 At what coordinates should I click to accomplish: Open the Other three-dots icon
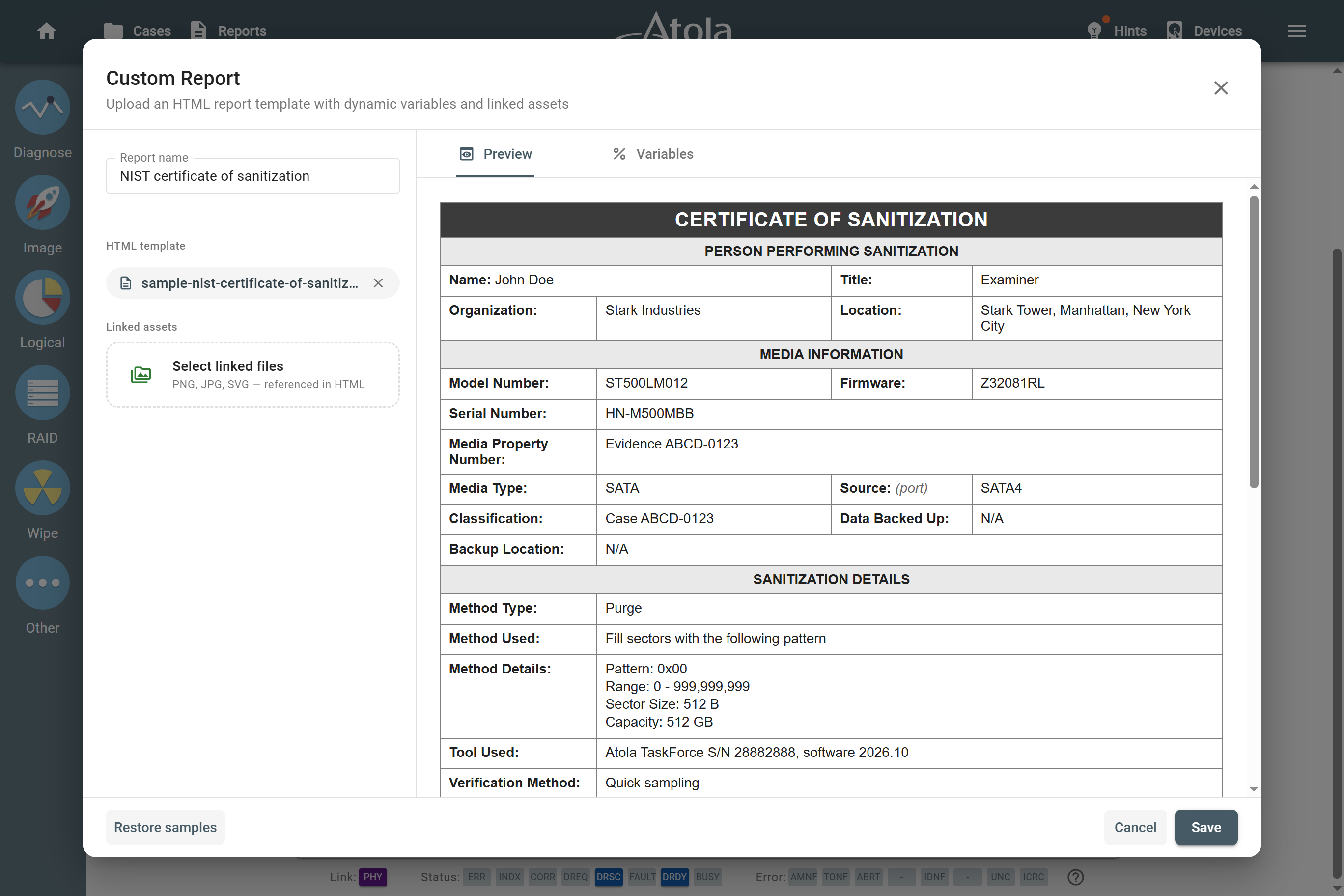tap(42, 582)
